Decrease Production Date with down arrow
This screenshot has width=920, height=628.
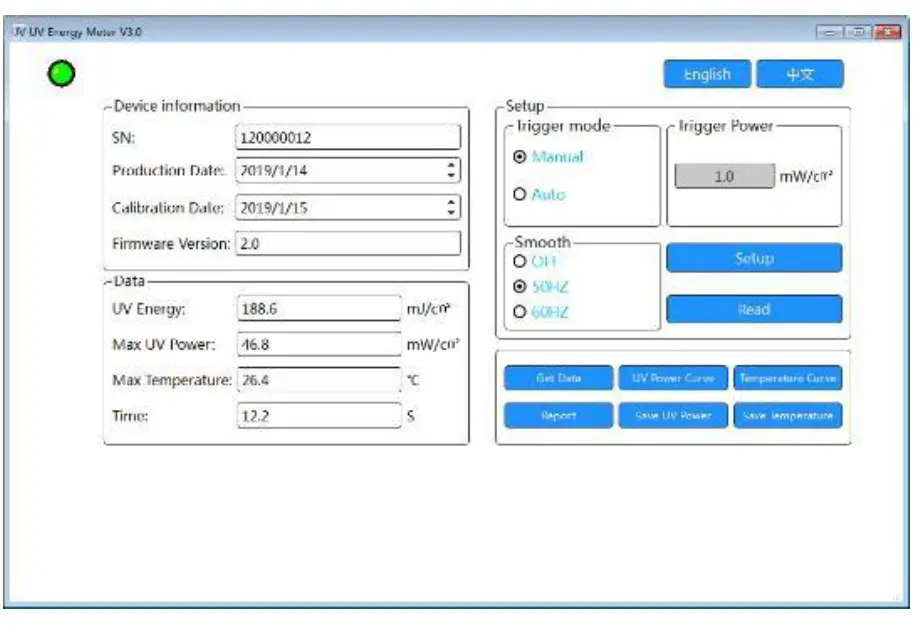pos(451,176)
